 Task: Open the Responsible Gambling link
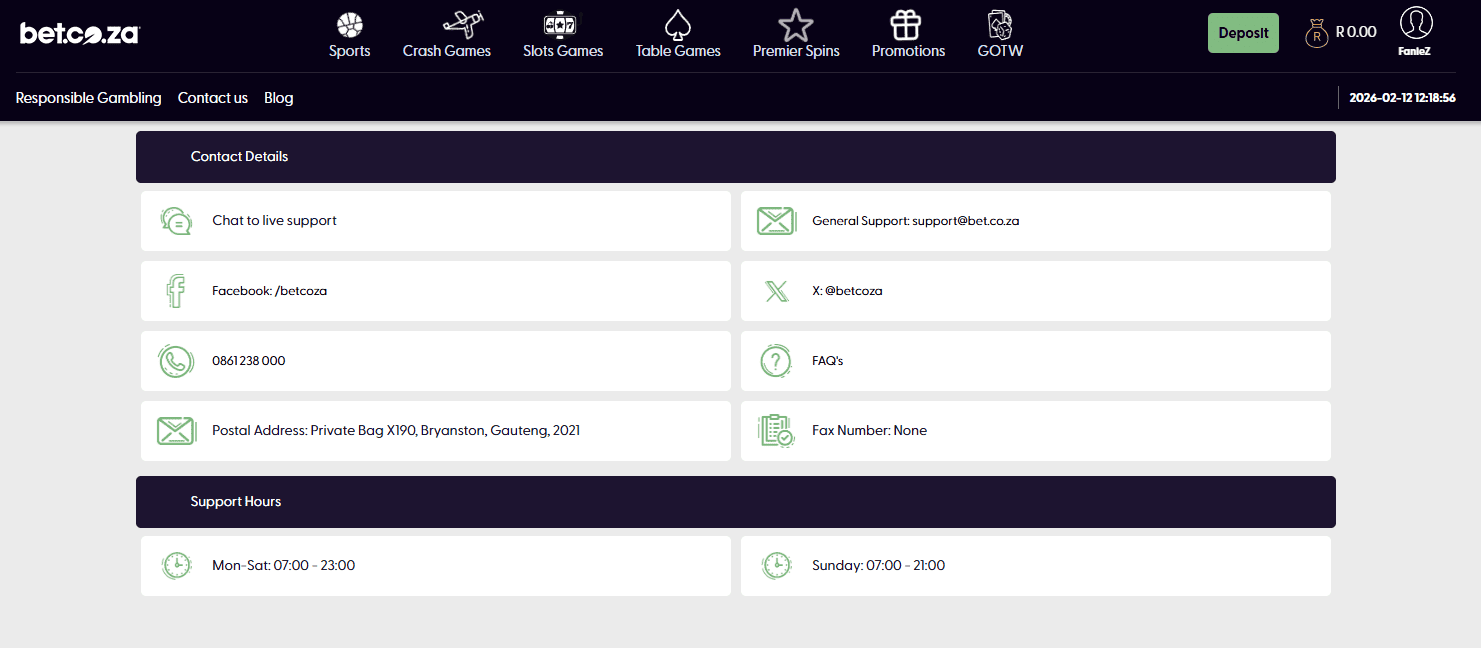[x=88, y=98]
